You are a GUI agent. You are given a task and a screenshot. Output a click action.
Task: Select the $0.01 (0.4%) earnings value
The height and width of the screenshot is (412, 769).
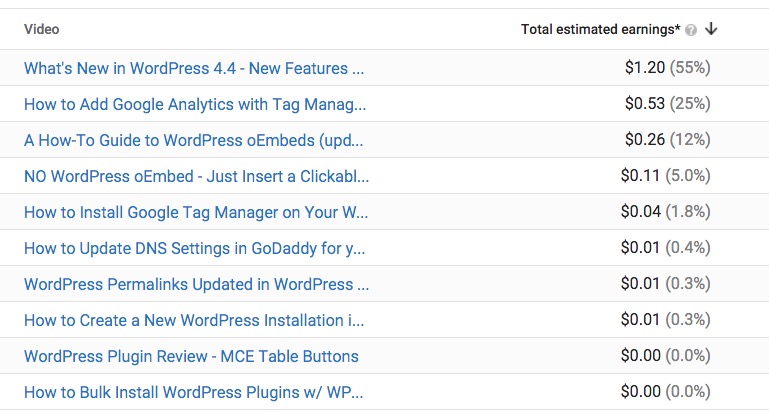(x=666, y=247)
